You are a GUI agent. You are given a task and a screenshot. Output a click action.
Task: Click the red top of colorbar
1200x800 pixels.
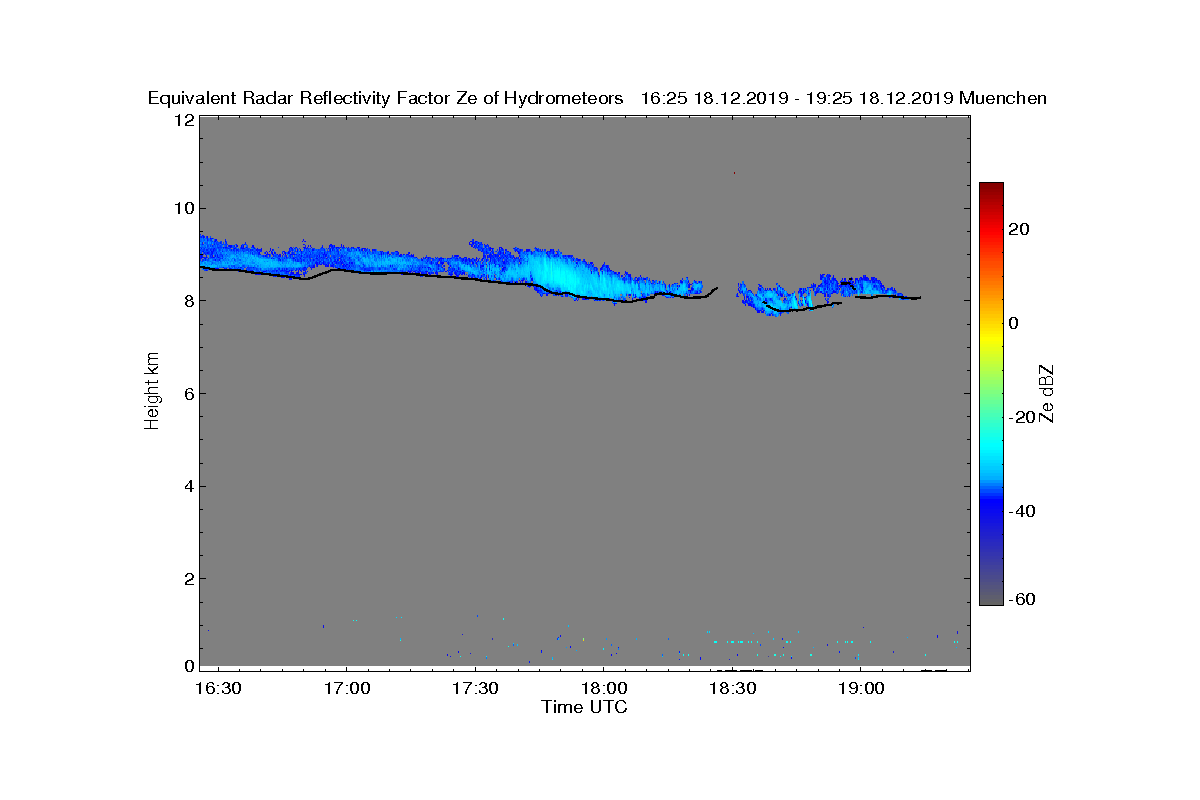[991, 195]
